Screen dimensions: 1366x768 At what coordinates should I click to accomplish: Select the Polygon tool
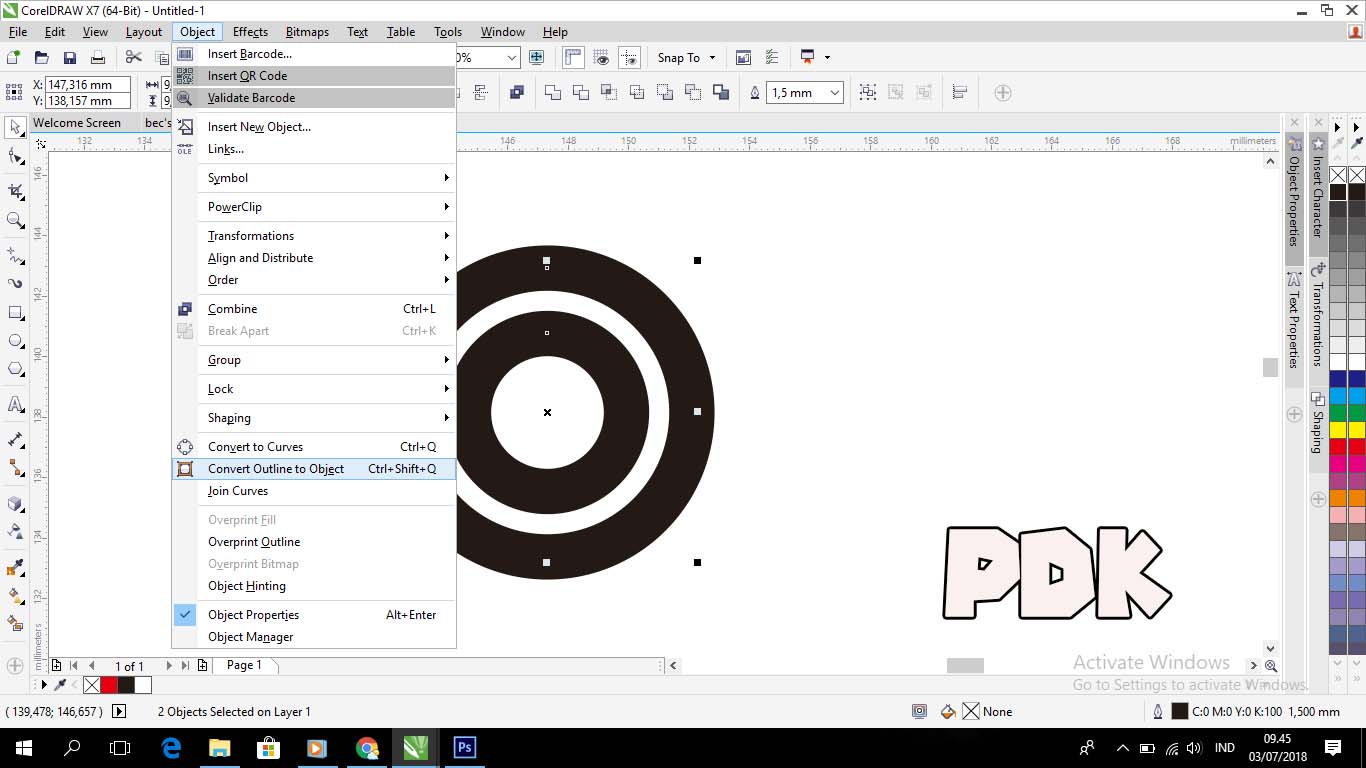(x=15, y=369)
